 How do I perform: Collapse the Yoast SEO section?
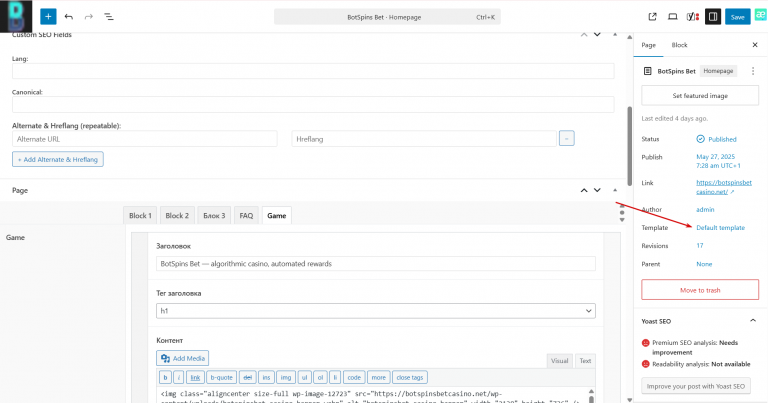pyautogui.click(x=753, y=321)
